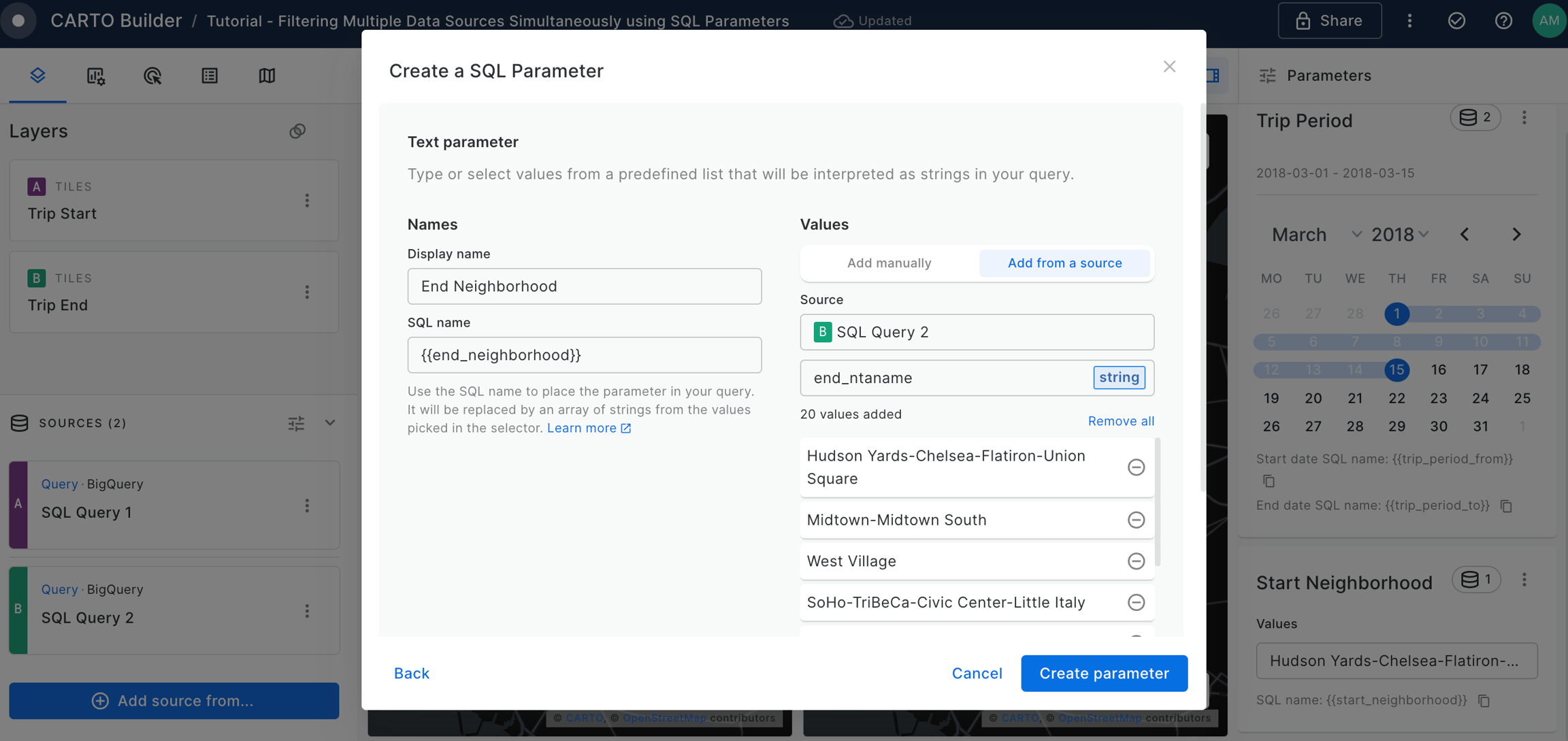
Task: Click the Display name input field
Action: (584, 286)
